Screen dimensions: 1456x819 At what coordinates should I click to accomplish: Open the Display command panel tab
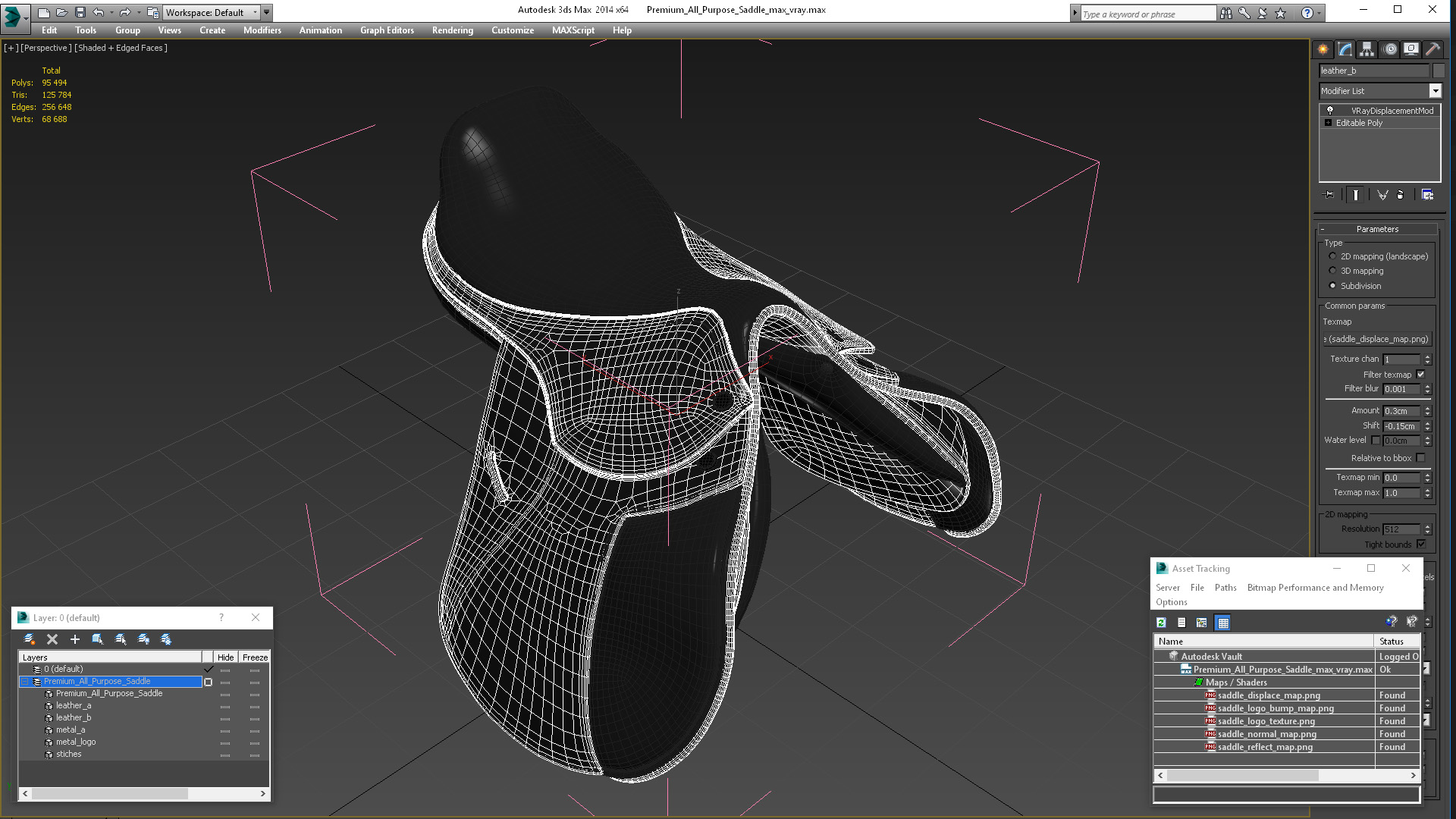pyautogui.click(x=1411, y=49)
